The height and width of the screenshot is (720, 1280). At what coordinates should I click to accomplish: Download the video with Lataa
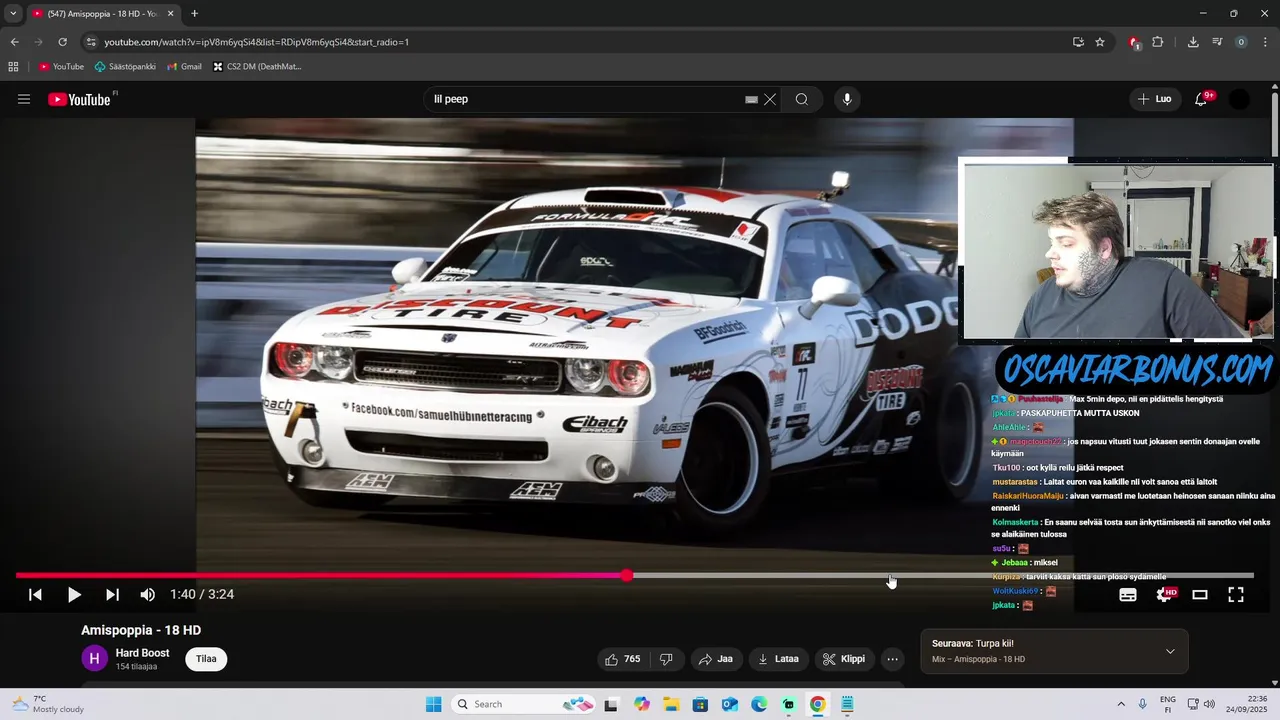click(x=779, y=659)
